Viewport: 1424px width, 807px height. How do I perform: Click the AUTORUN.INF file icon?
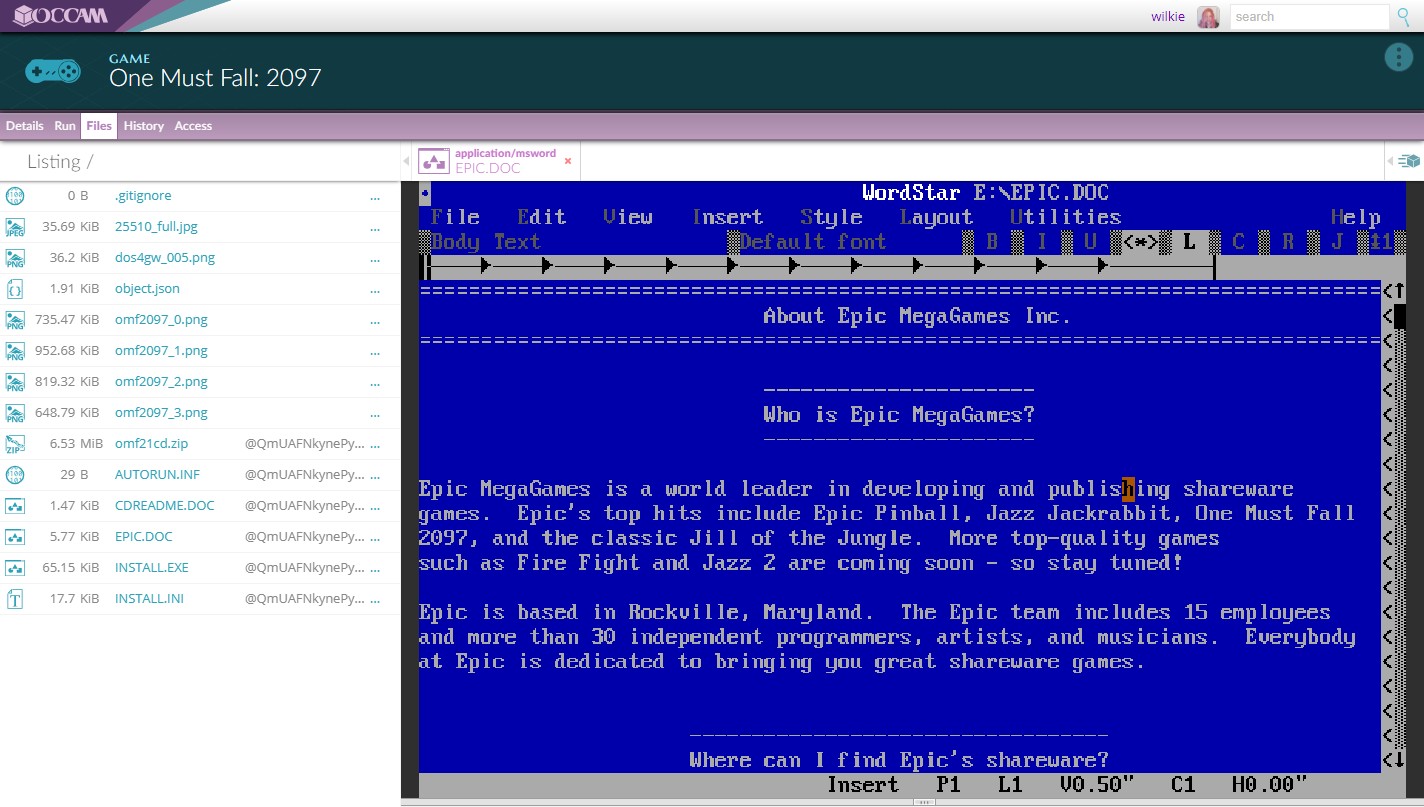tap(15, 475)
